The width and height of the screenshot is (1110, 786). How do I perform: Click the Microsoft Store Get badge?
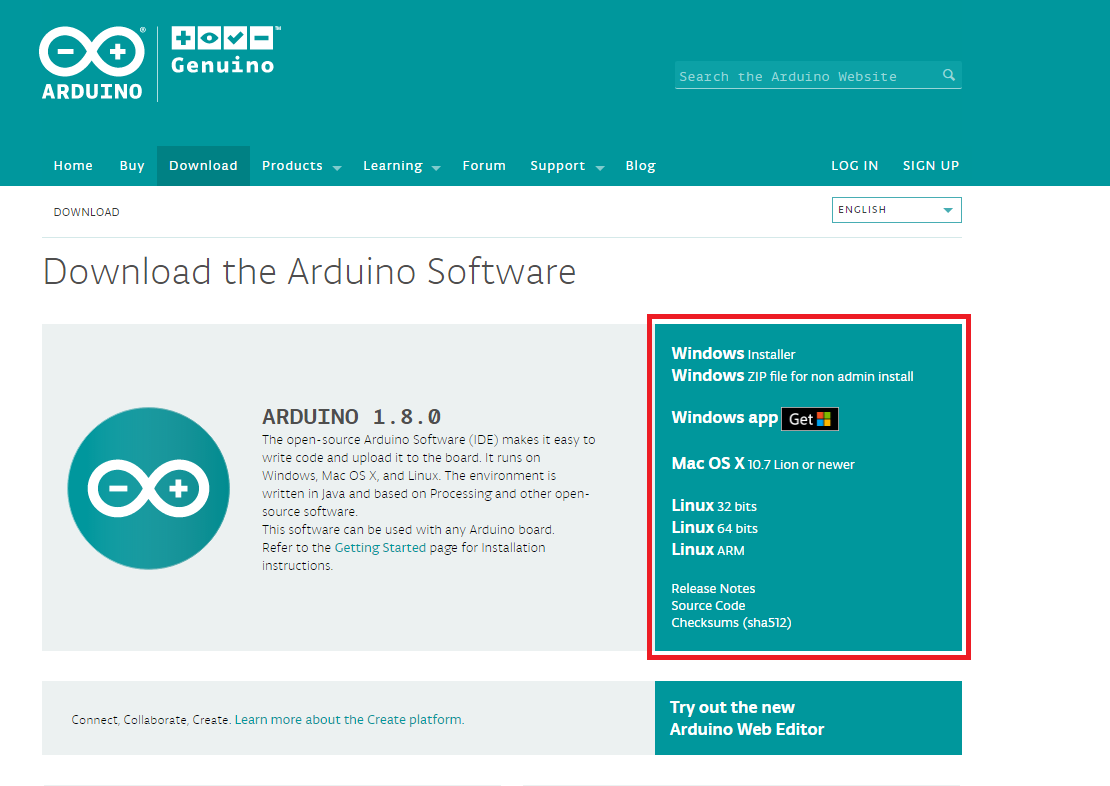(x=810, y=419)
